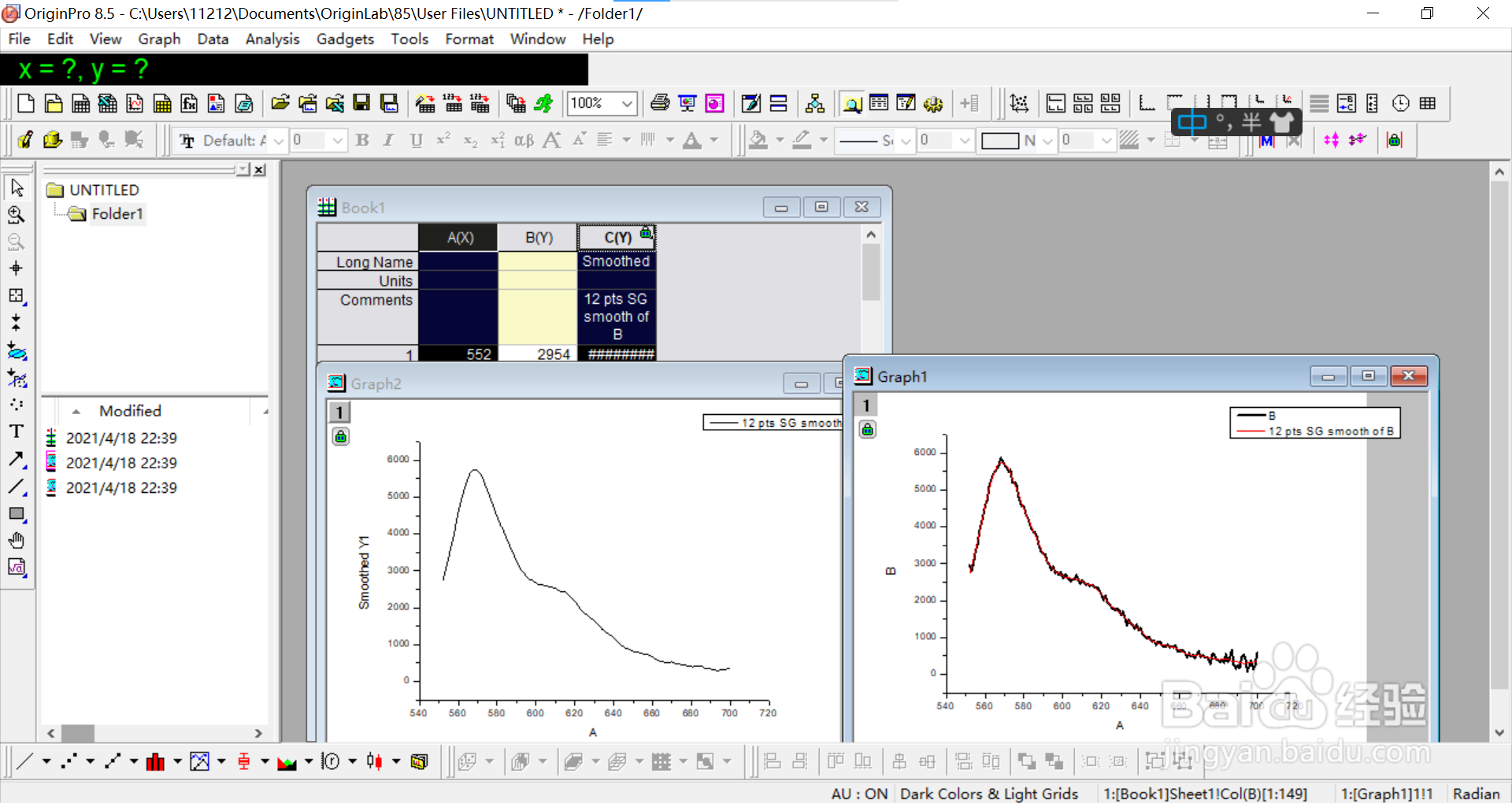Select the Text tool
The height and width of the screenshot is (803, 1512).
pos(17,431)
